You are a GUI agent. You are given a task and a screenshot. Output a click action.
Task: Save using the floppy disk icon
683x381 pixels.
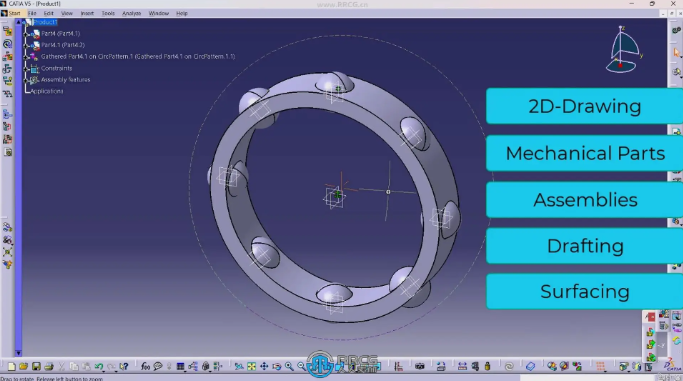pos(36,367)
